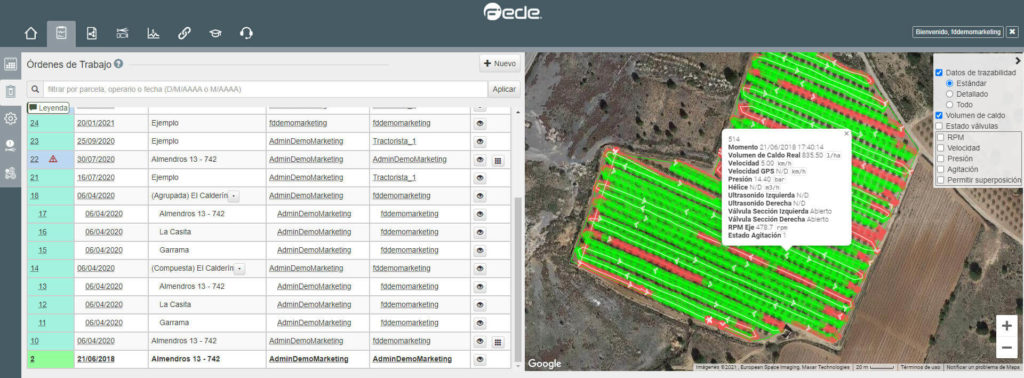Zoom in on the map with plus

coord(1006,325)
